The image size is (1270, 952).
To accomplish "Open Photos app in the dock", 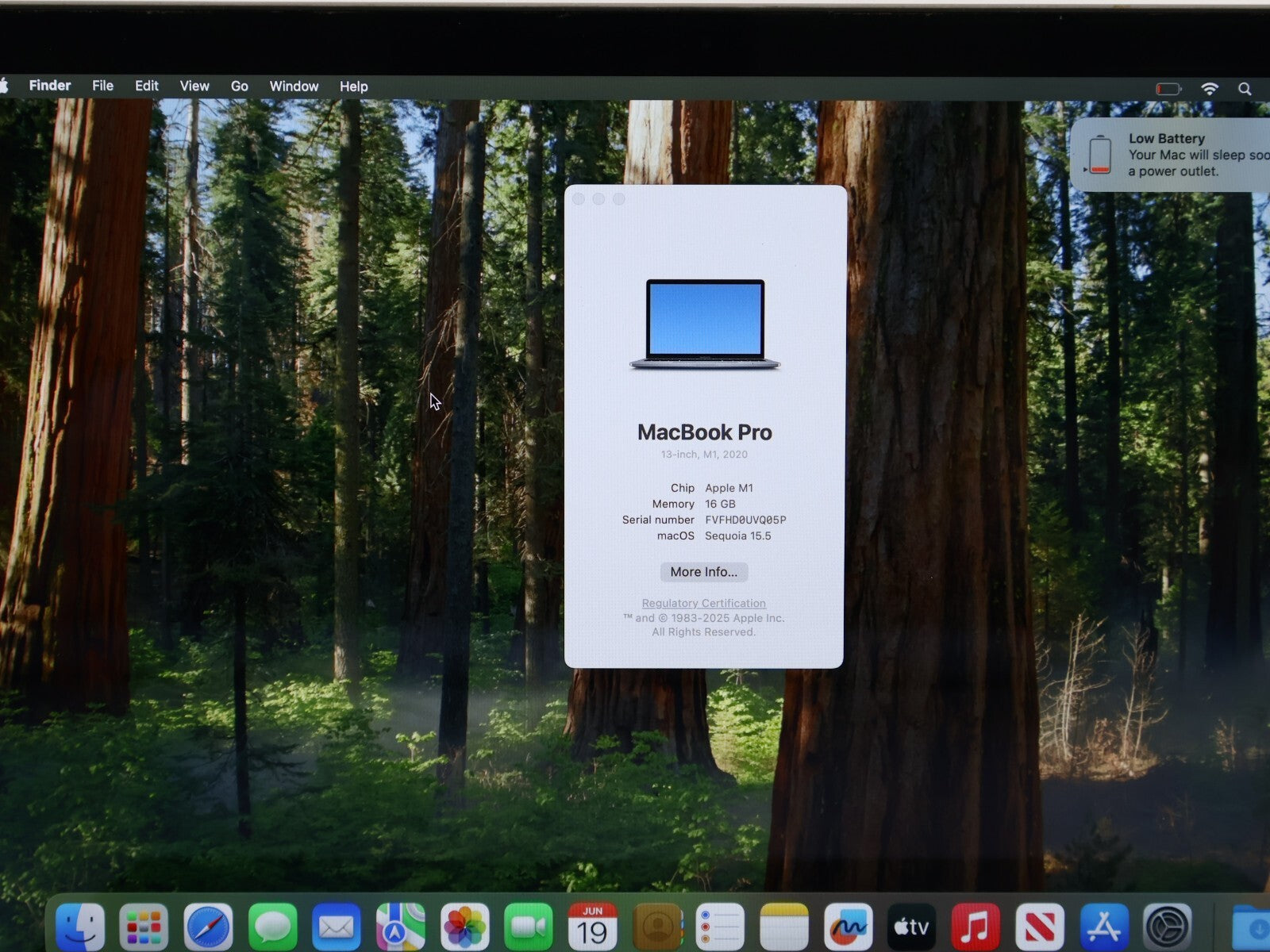I will click(x=464, y=927).
